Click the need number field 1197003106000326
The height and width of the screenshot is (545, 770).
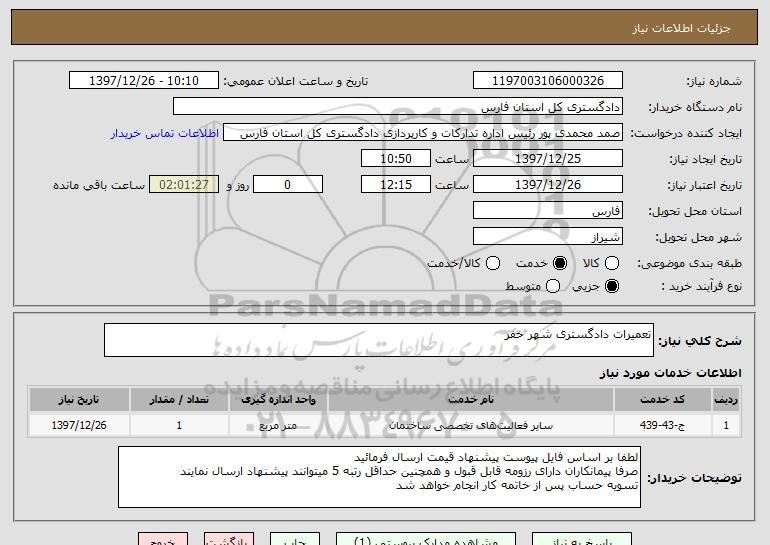548,81
